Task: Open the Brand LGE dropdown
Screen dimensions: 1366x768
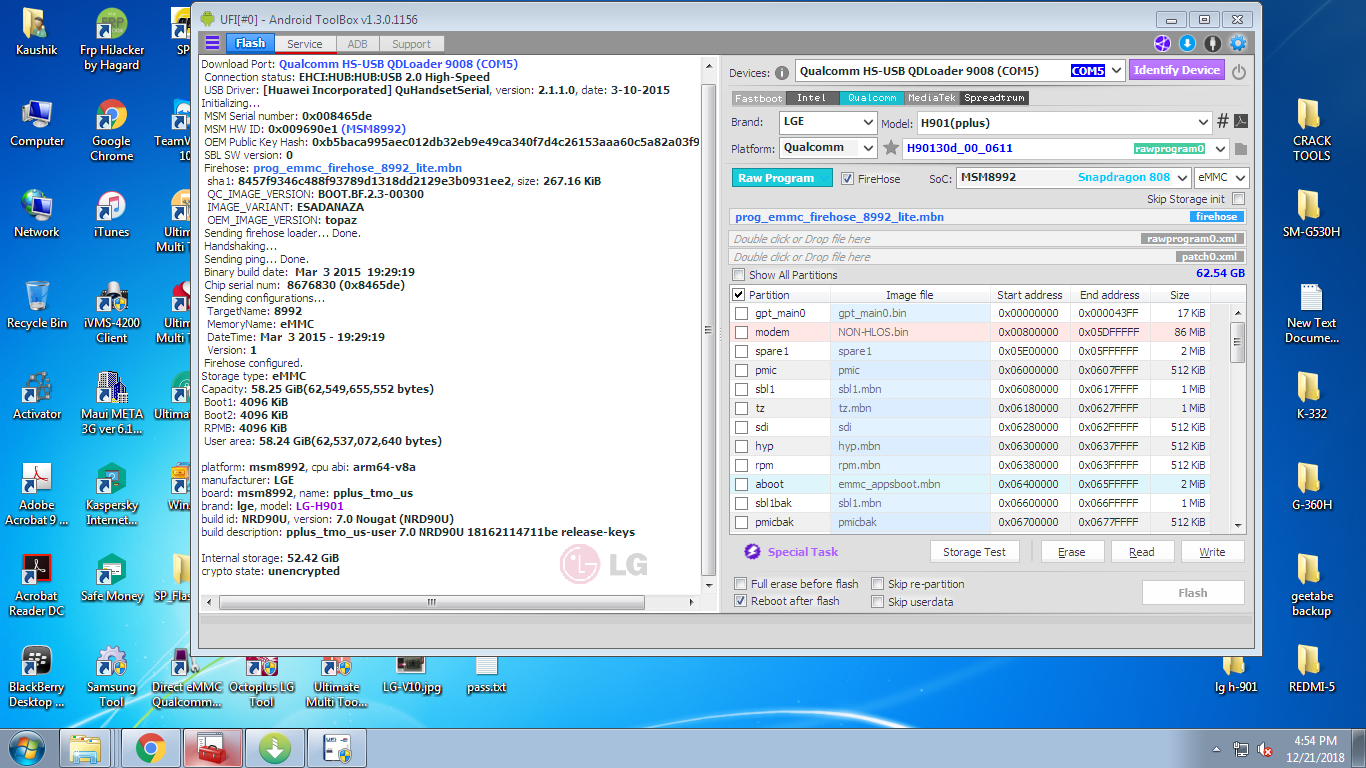Action: click(x=868, y=123)
